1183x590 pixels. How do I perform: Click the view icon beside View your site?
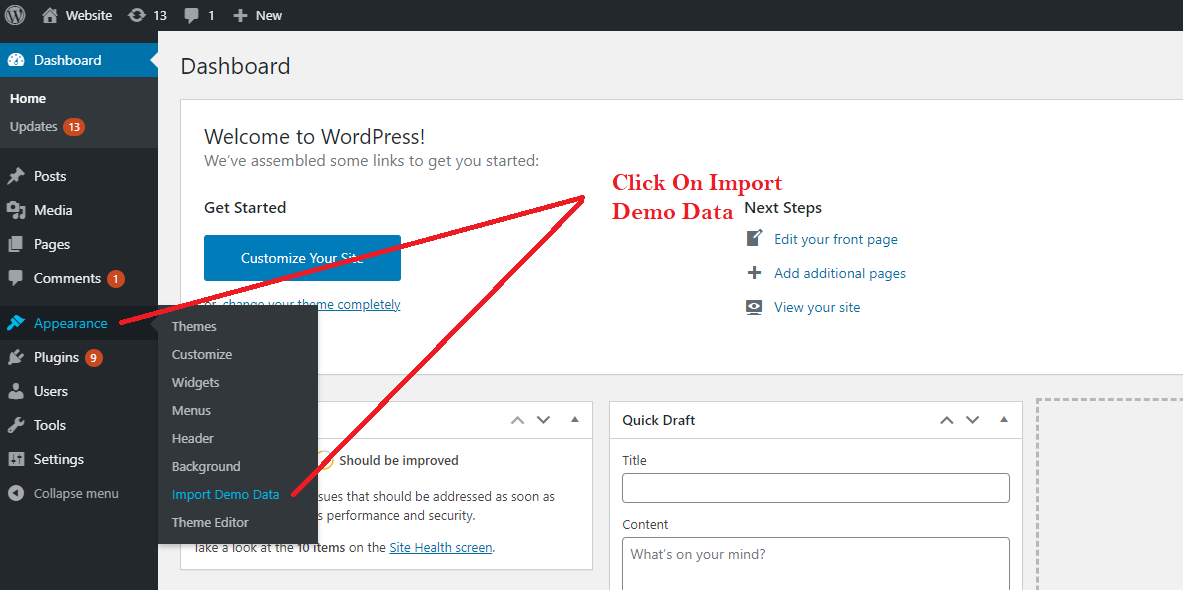pyautogui.click(x=754, y=307)
